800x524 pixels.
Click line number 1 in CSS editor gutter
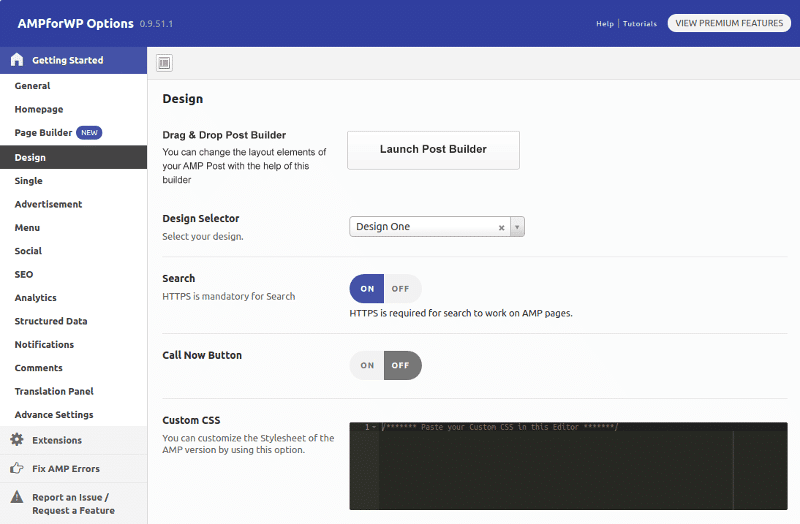tap(367, 427)
